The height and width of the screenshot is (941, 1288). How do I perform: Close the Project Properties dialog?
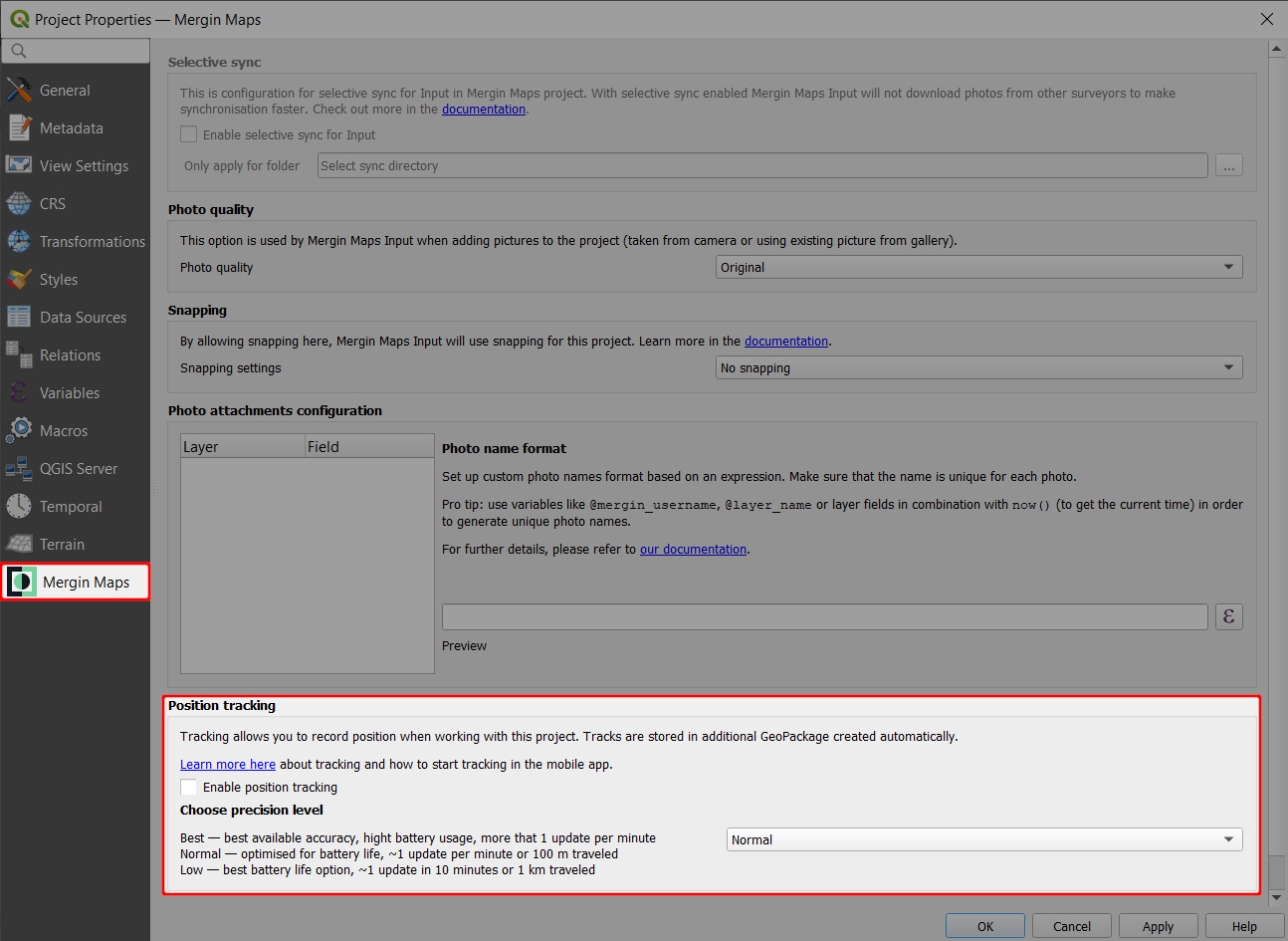pyautogui.click(x=1266, y=19)
